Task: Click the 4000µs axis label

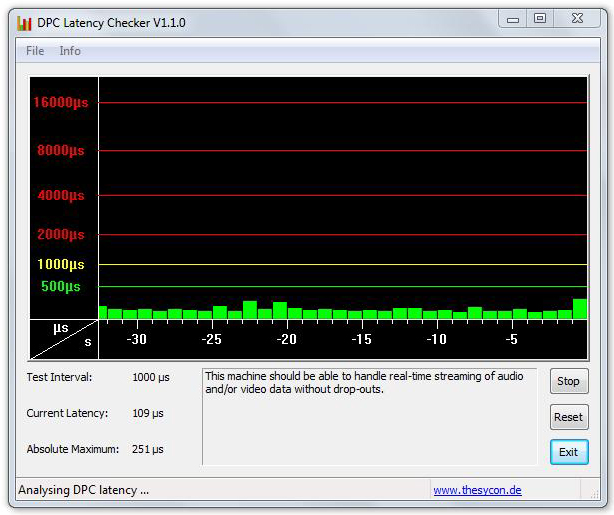Action: pos(61,195)
